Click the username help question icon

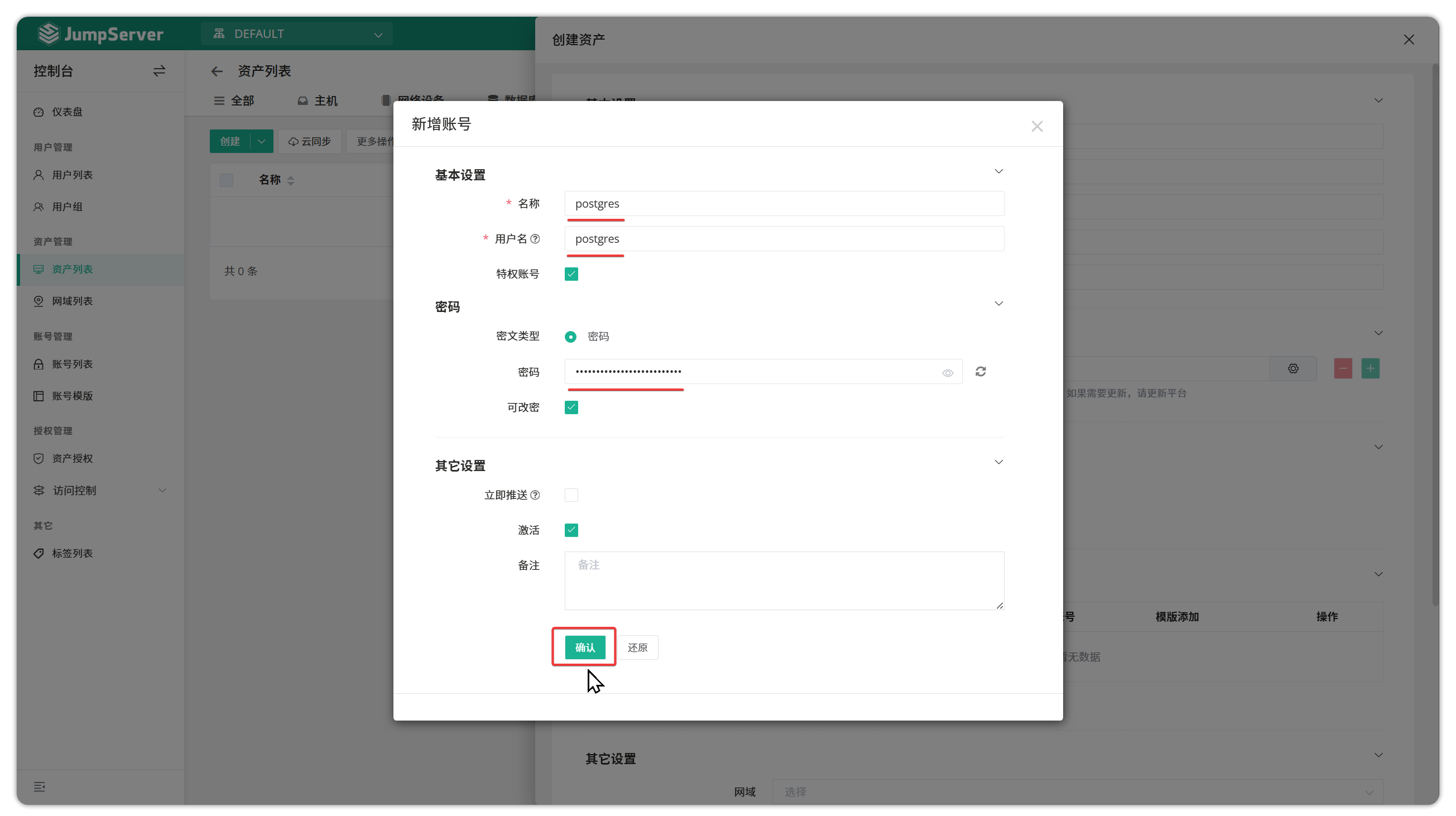(x=535, y=238)
